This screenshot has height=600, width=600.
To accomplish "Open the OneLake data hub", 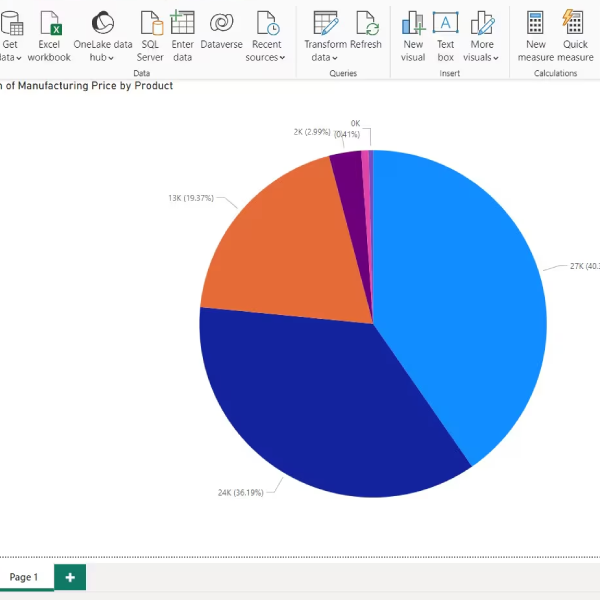I will tap(103, 36).
